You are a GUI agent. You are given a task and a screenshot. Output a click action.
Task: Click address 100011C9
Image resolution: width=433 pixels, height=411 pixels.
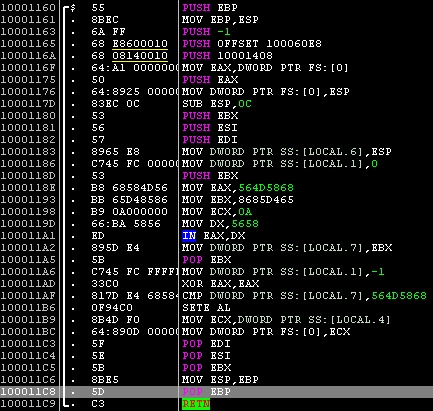[x=28, y=404]
